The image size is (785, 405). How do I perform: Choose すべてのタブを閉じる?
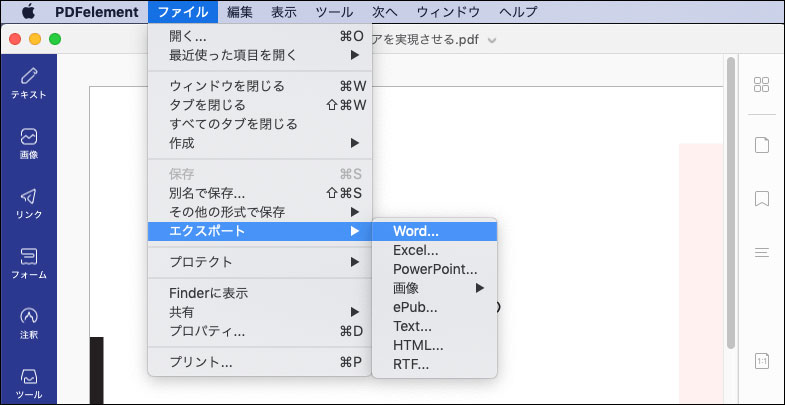(260, 124)
